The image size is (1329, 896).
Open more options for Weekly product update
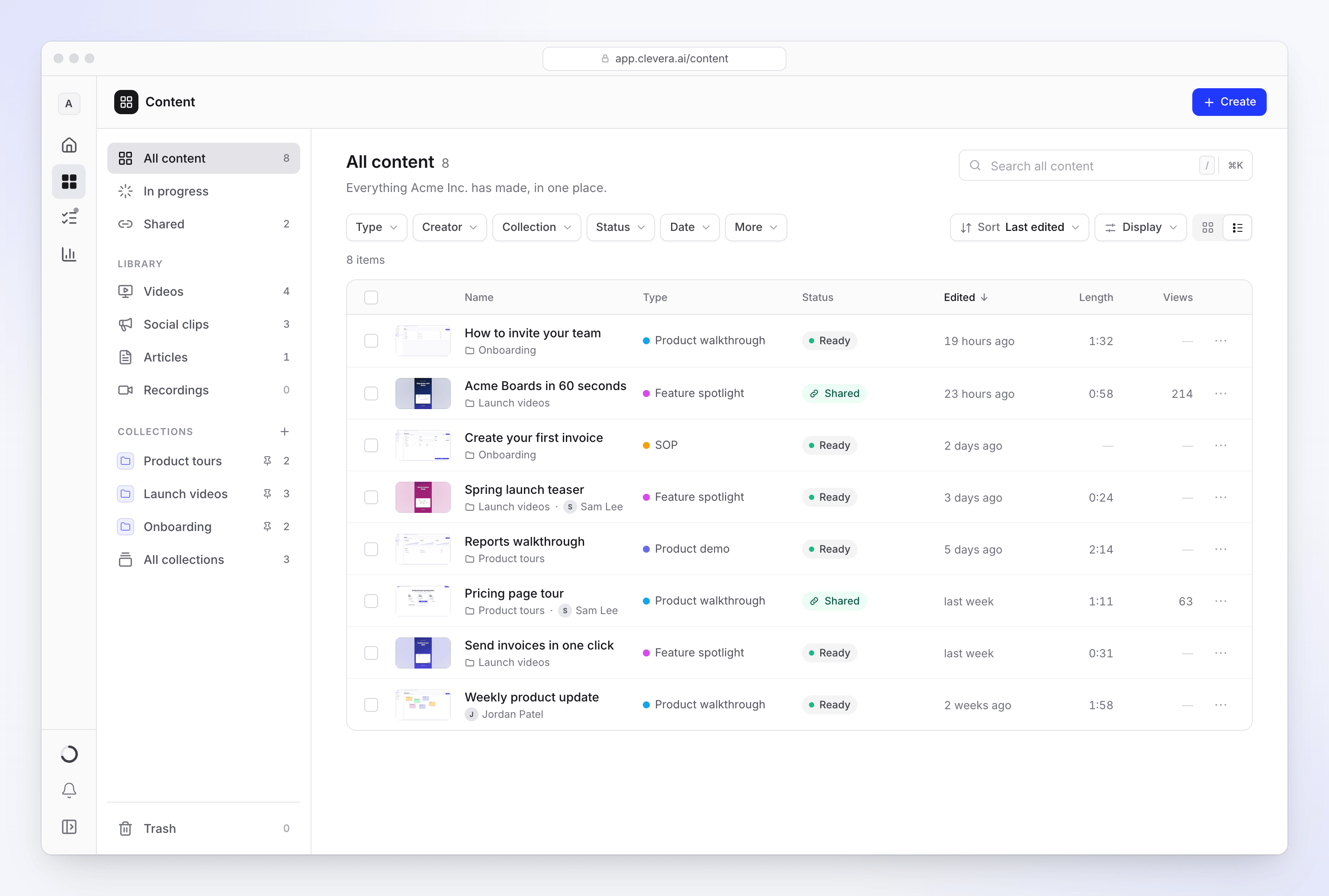click(1221, 704)
